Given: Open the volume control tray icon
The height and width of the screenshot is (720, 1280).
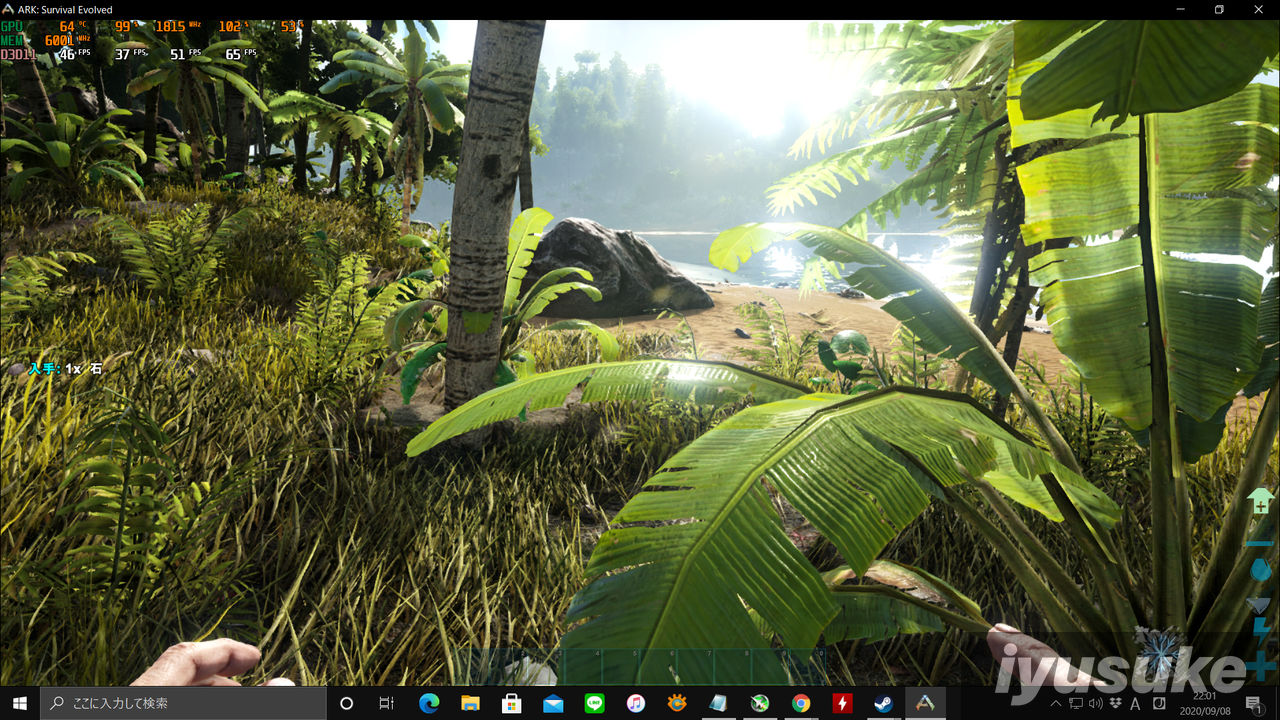Looking at the screenshot, I should [x=1096, y=703].
